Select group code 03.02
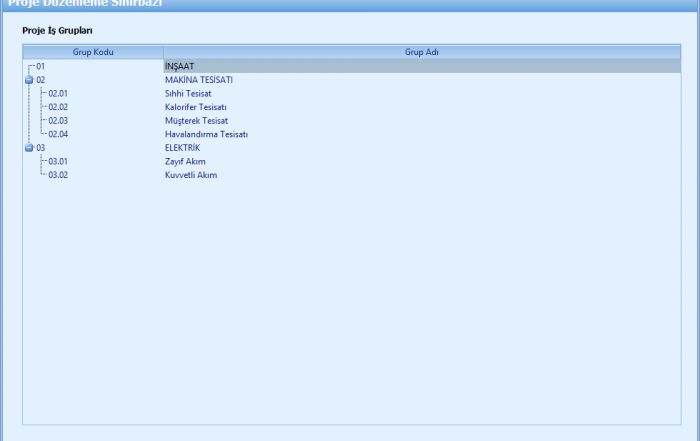The image size is (700, 441). click(58, 175)
